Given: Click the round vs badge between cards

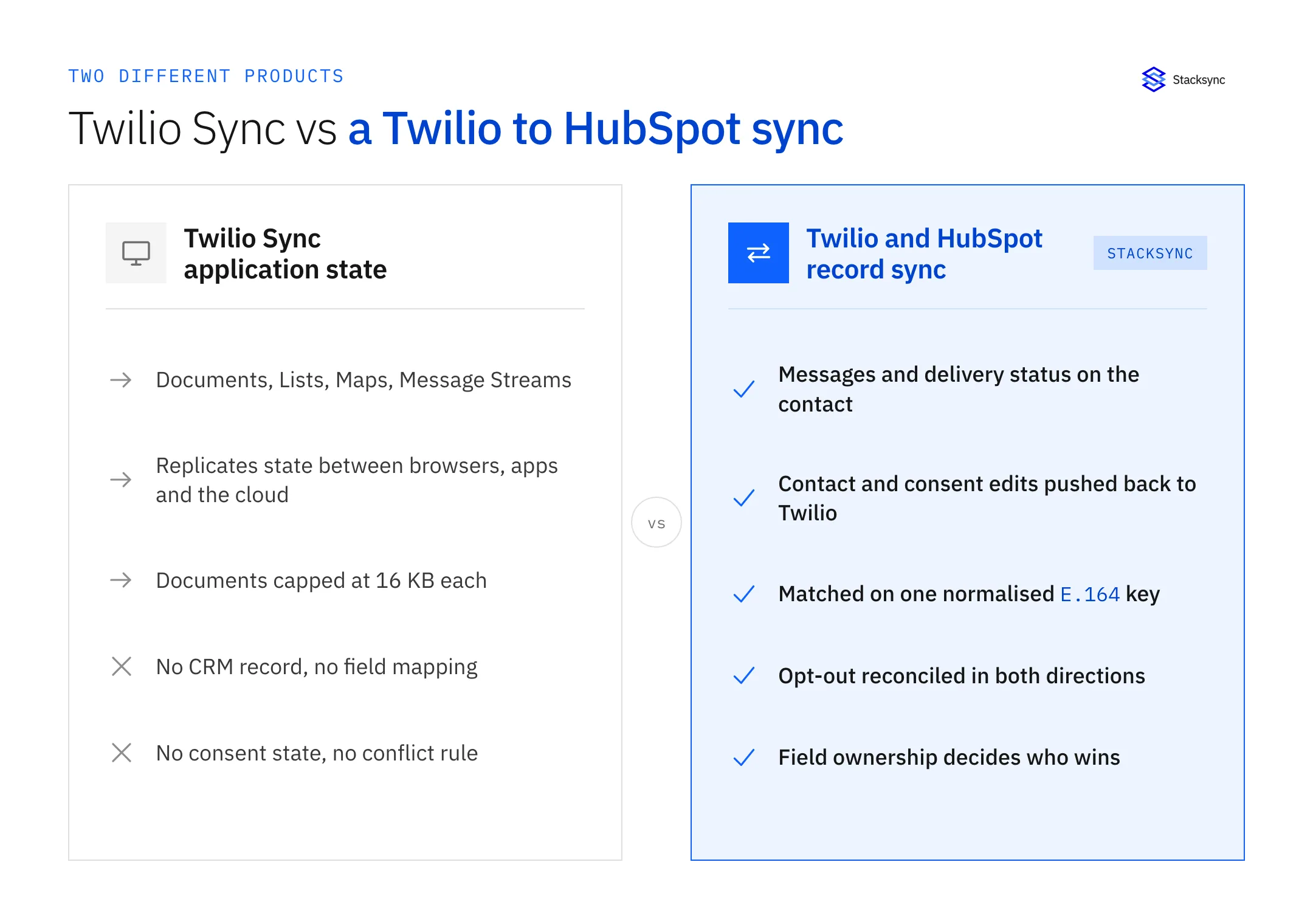Looking at the screenshot, I should click(x=656, y=522).
